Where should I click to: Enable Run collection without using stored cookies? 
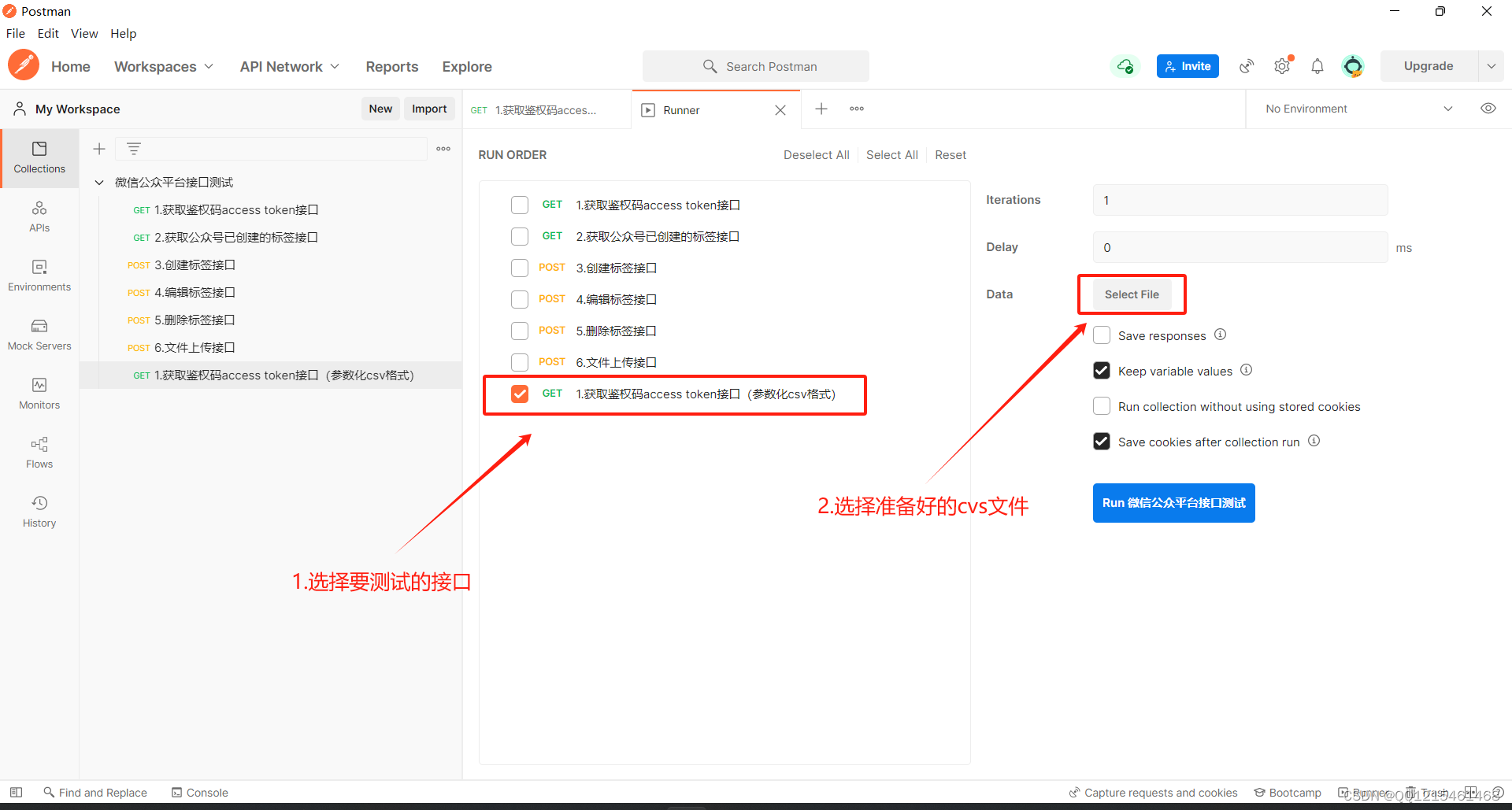click(x=1102, y=406)
